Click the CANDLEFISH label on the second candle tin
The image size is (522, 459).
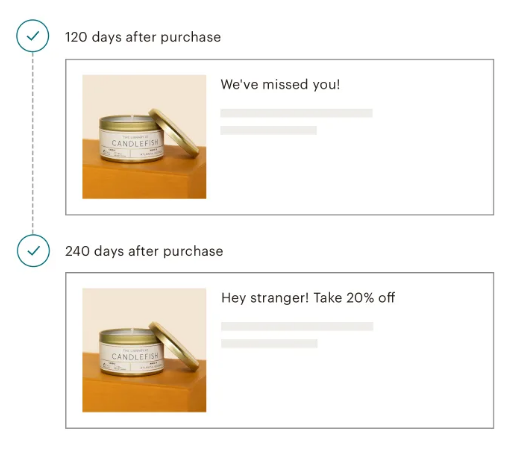coord(135,356)
